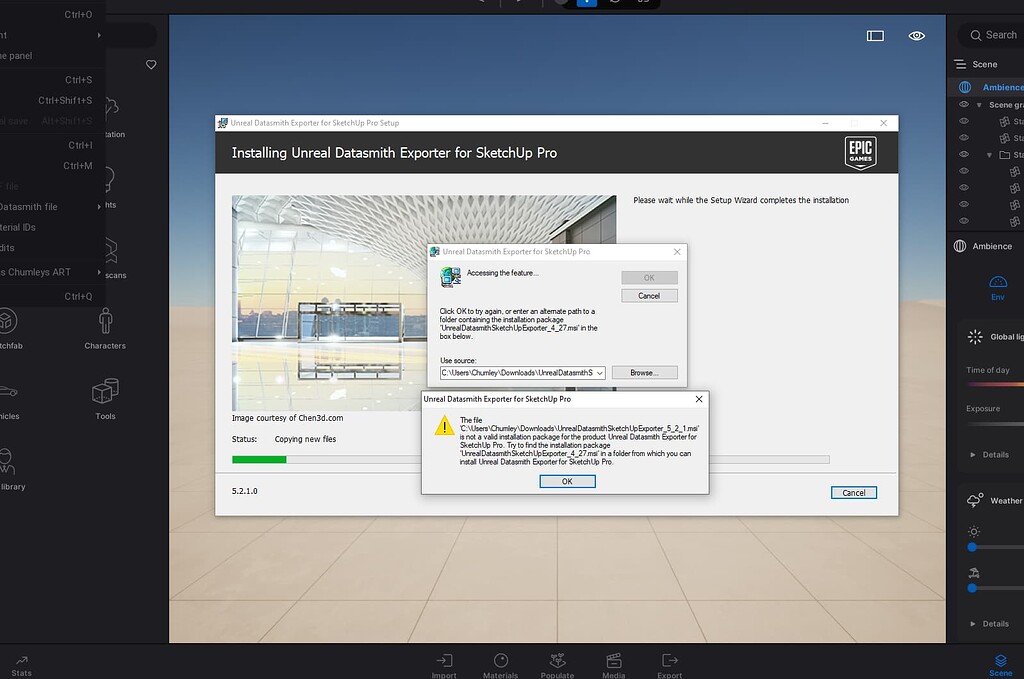Viewport: 1024px width, 679px height.
Task: Click the Search field in the Scene panel
Action: 995,35
